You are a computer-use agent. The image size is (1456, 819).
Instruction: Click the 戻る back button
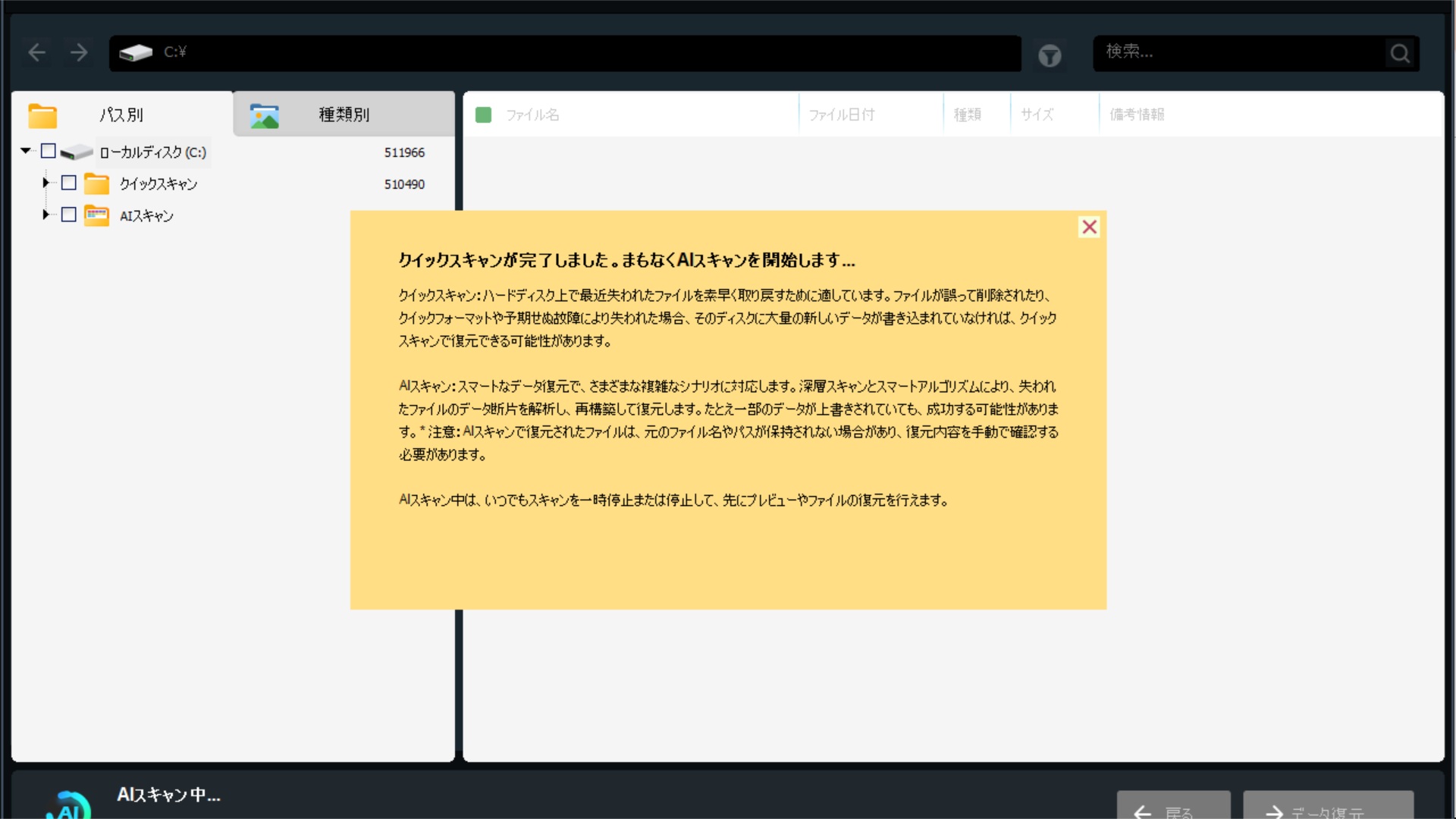[1173, 808]
